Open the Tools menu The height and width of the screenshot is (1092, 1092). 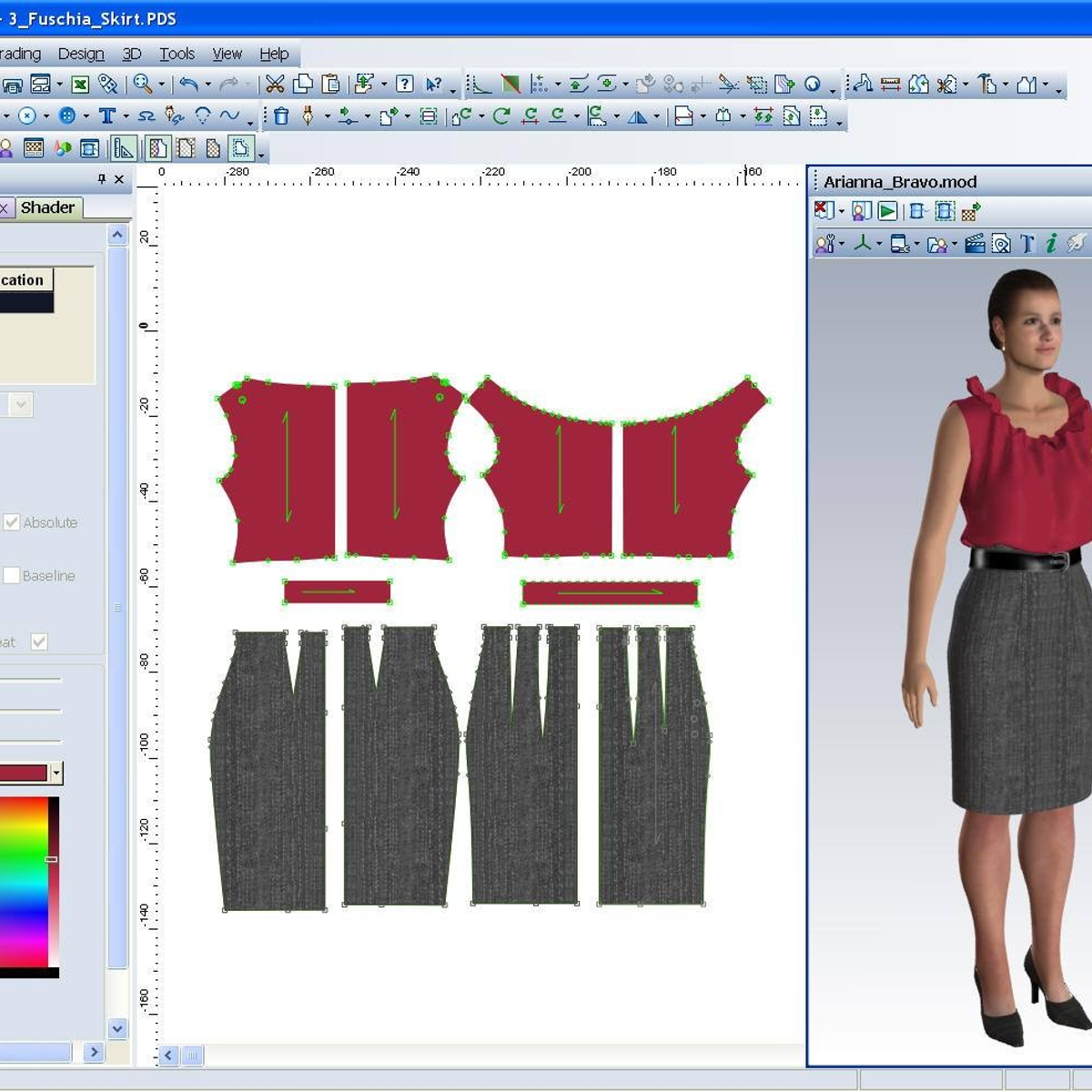[177, 54]
